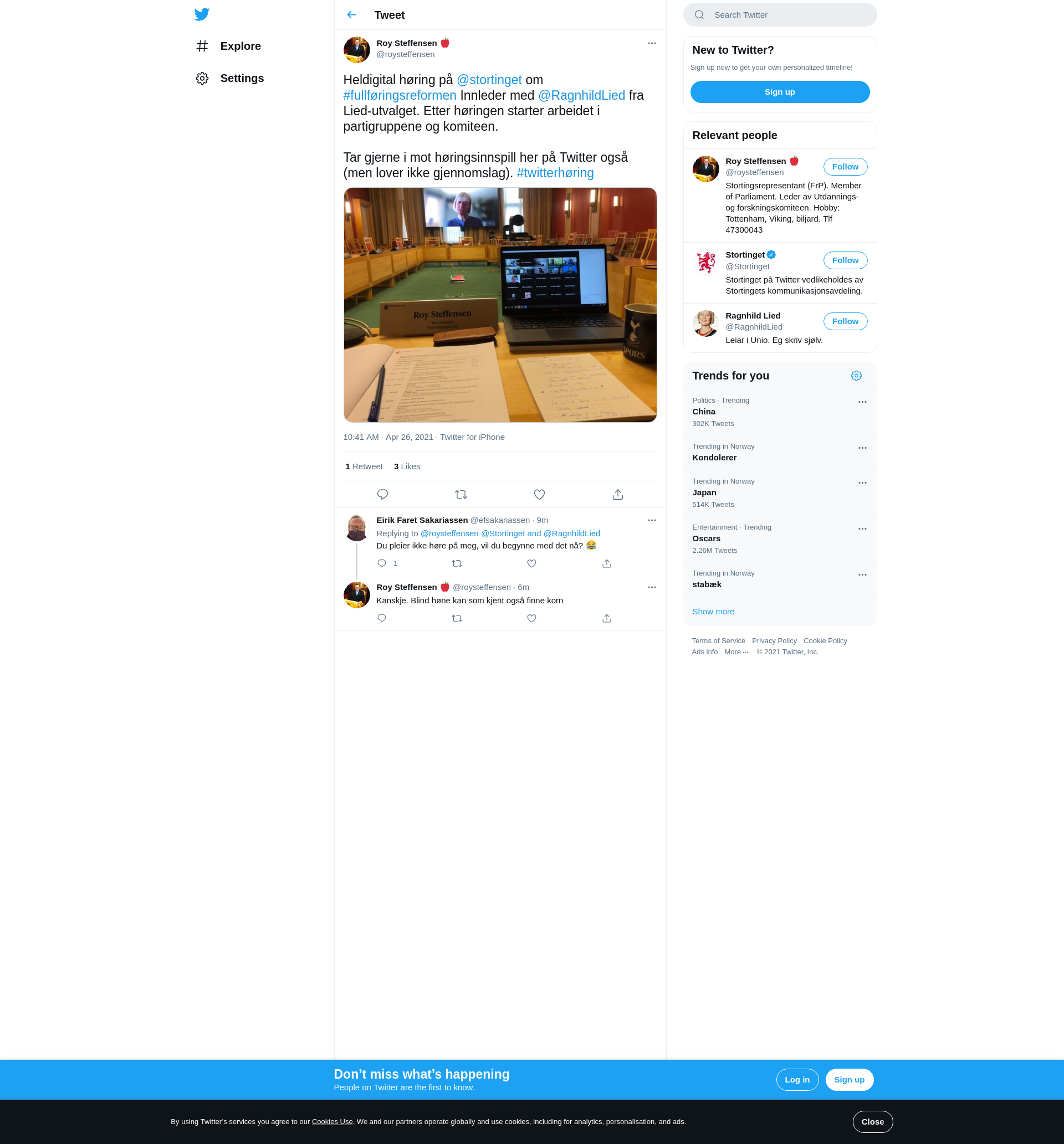Viewport: 1064px width, 1144px height.
Task: Open Trends settings gear icon
Action: (x=856, y=376)
